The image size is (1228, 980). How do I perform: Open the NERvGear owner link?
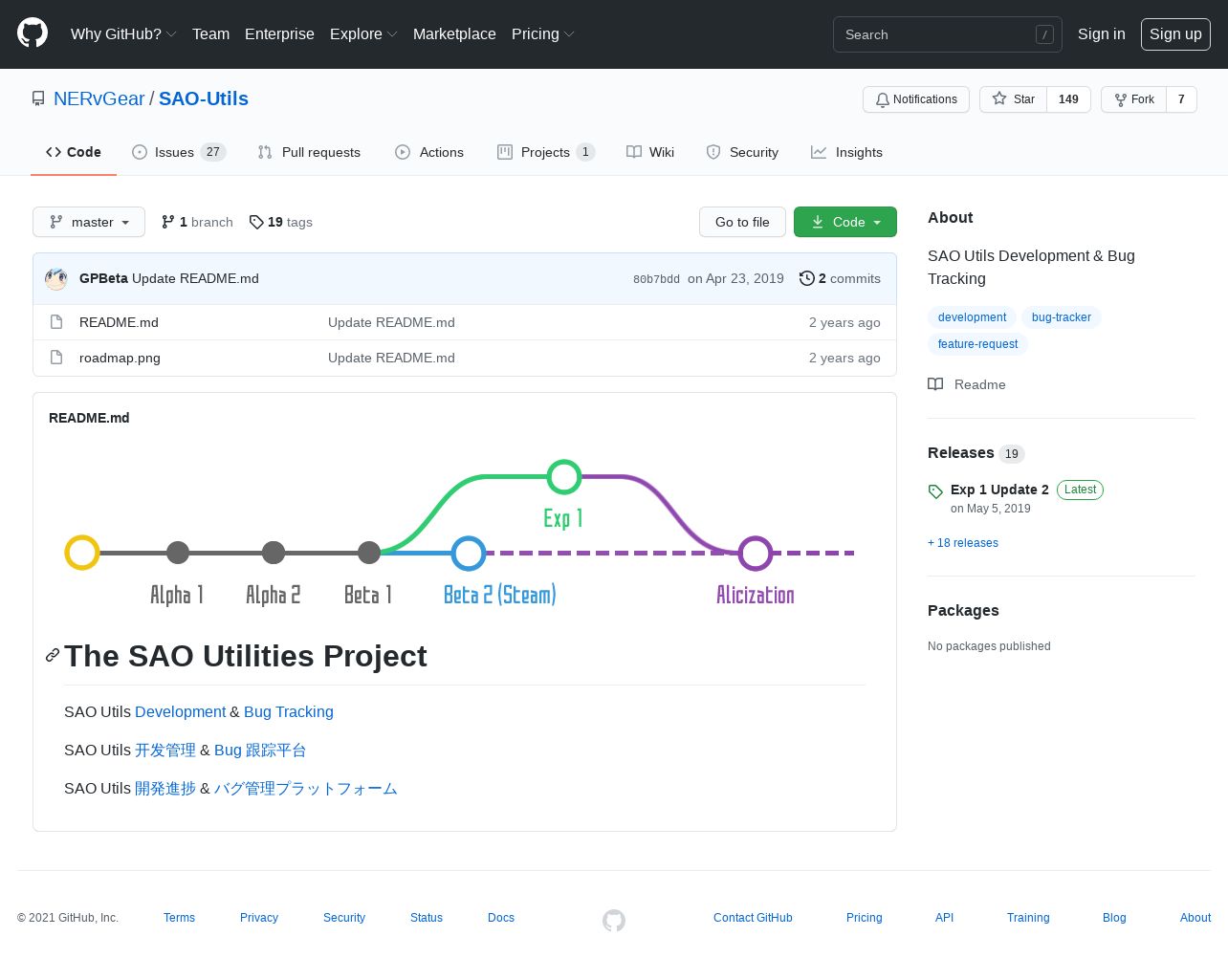pos(99,98)
